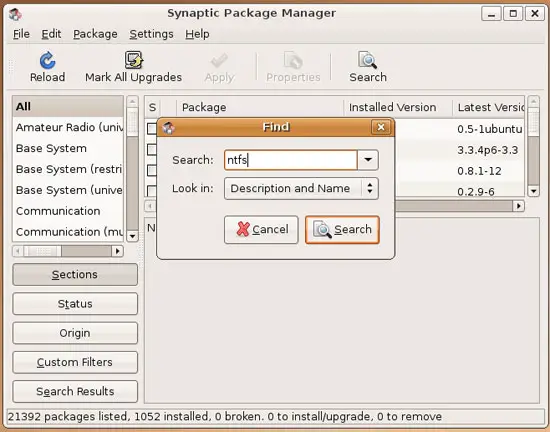Click down arrow of category list scrollbar
This screenshot has height=432, width=550.
(x=132, y=236)
